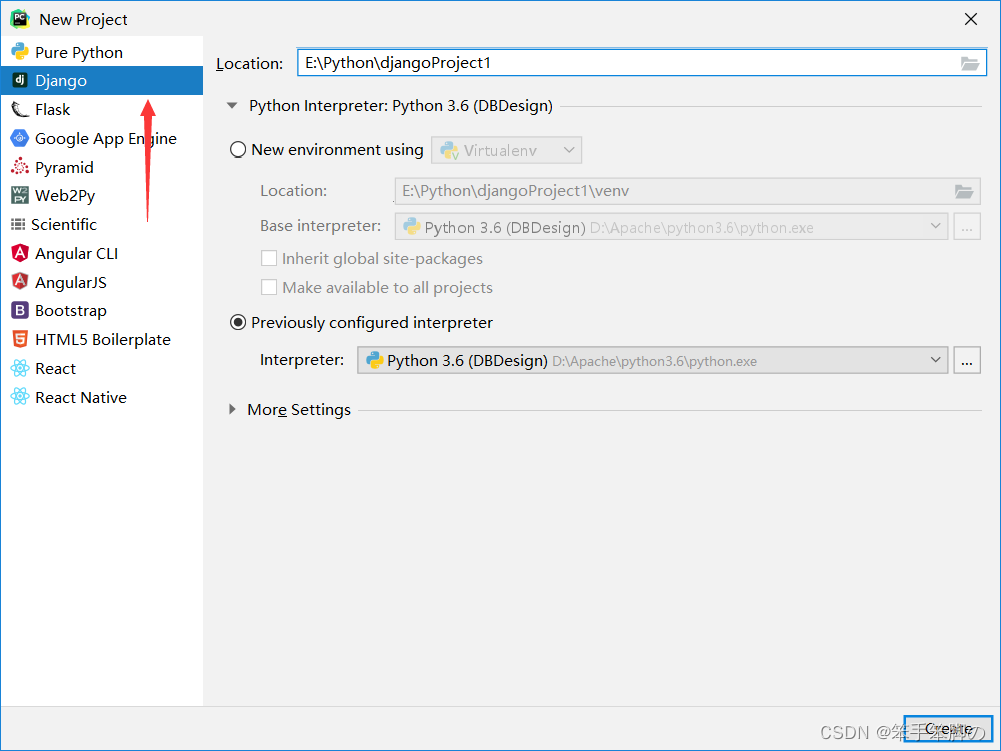This screenshot has width=1001, height=751.
Task: Click ellipsis button next to Interpreter
Action: pos(967,360)
